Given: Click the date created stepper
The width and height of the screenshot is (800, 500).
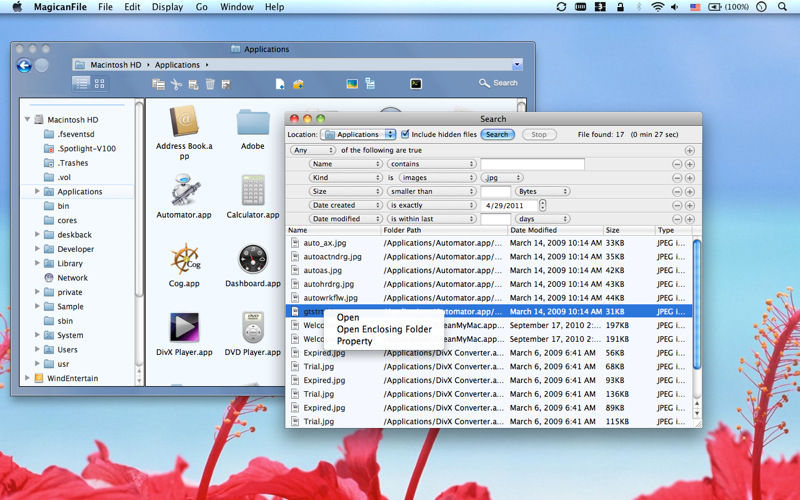Looking at the screenshot, I should [x=542, y=205].
